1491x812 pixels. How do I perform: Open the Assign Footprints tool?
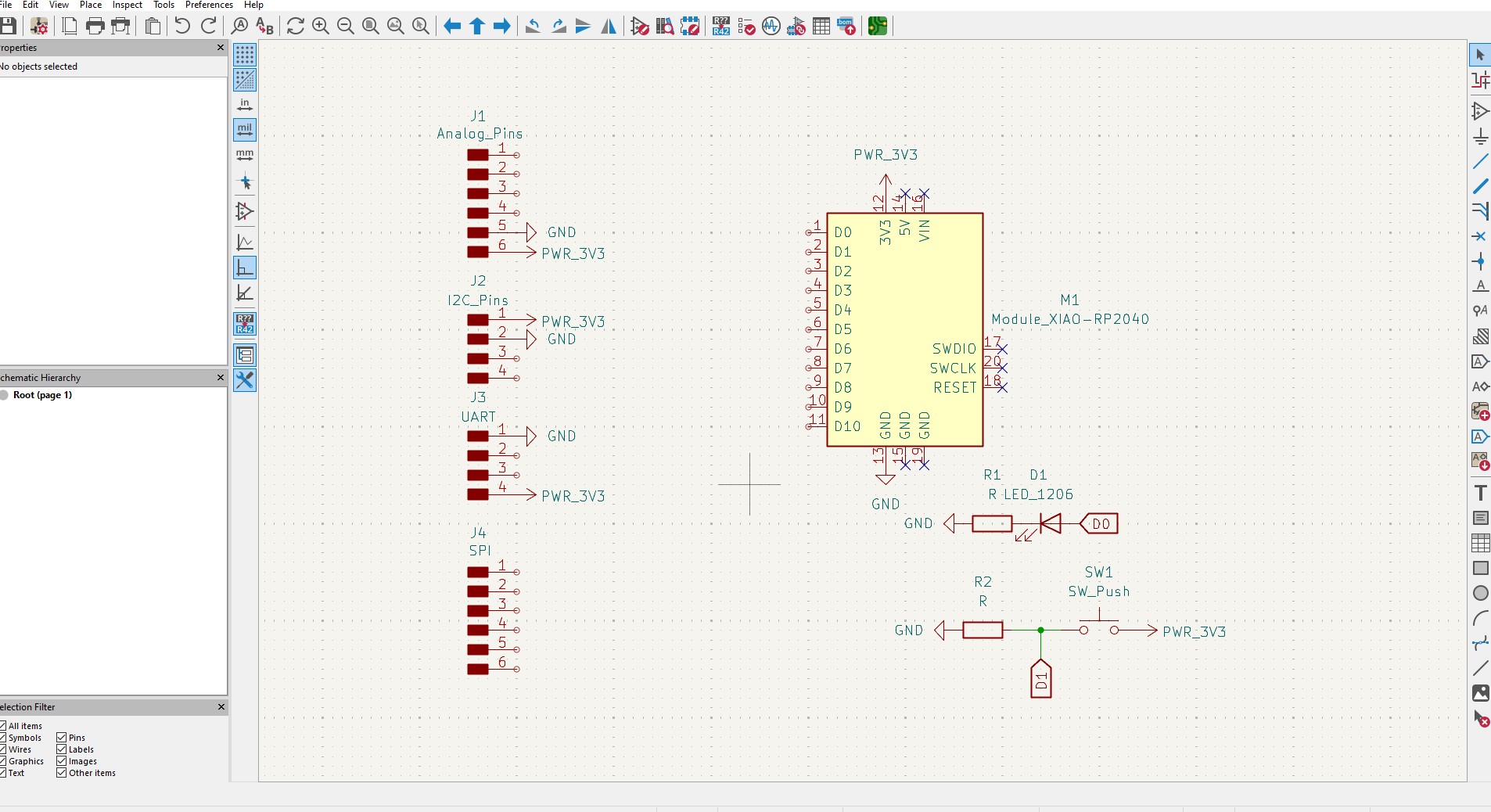[796, 26]
